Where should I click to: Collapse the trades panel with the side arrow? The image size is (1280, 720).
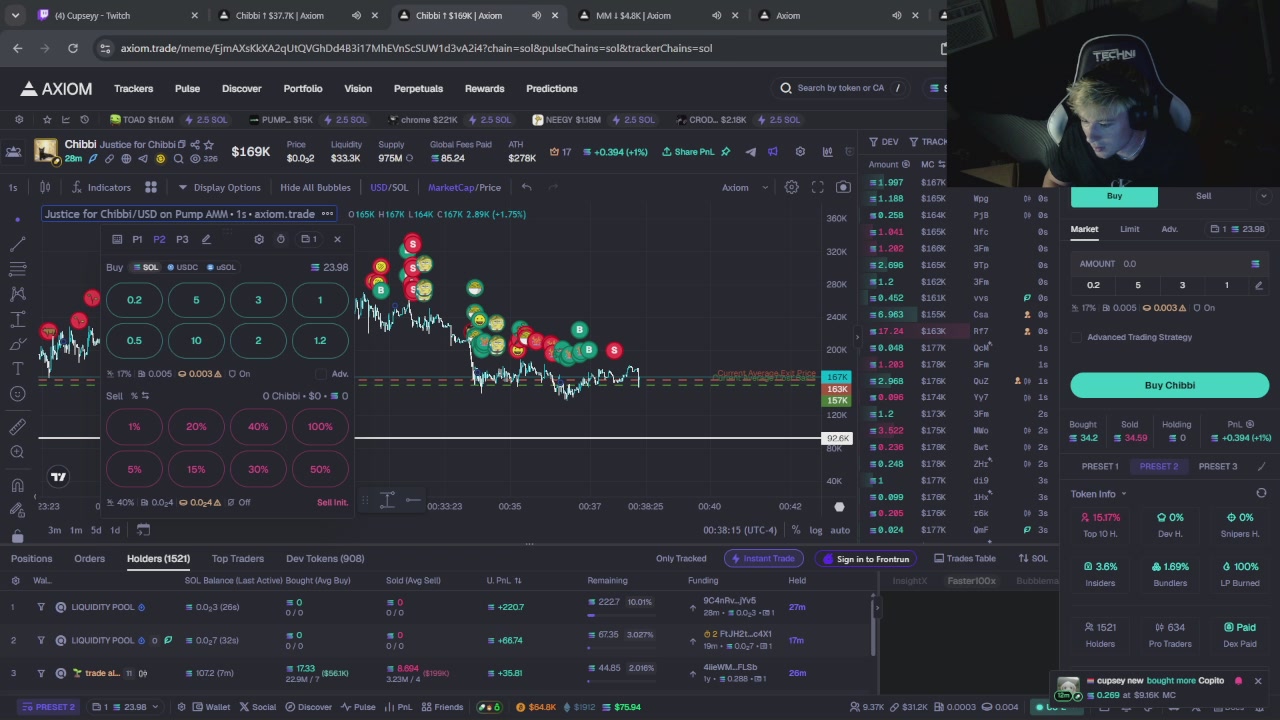tap(857, 337)
